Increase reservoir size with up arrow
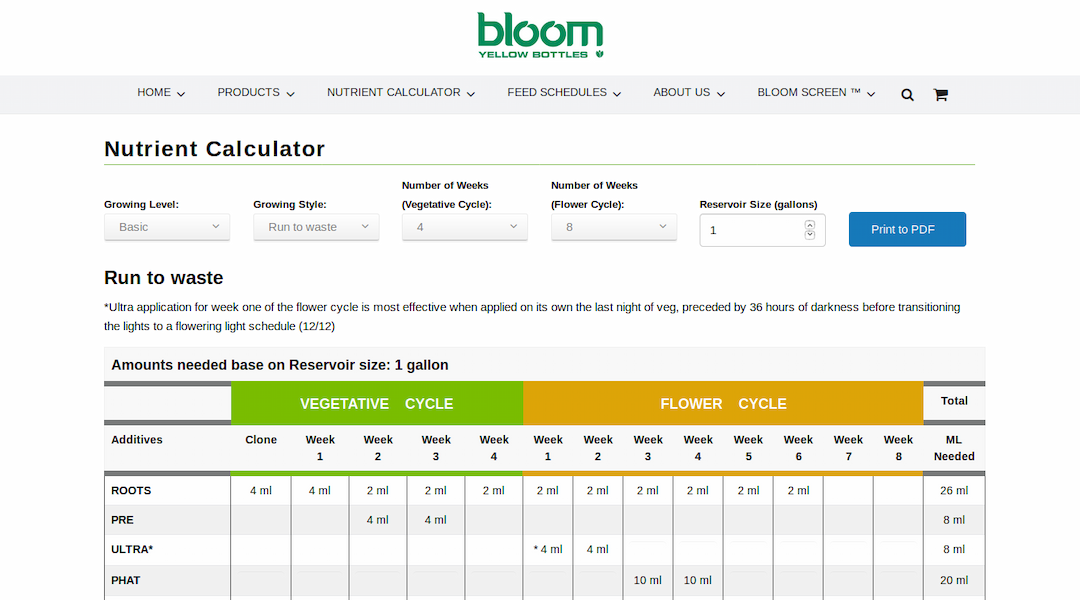 pyautogui.click(x=810, y=225)
